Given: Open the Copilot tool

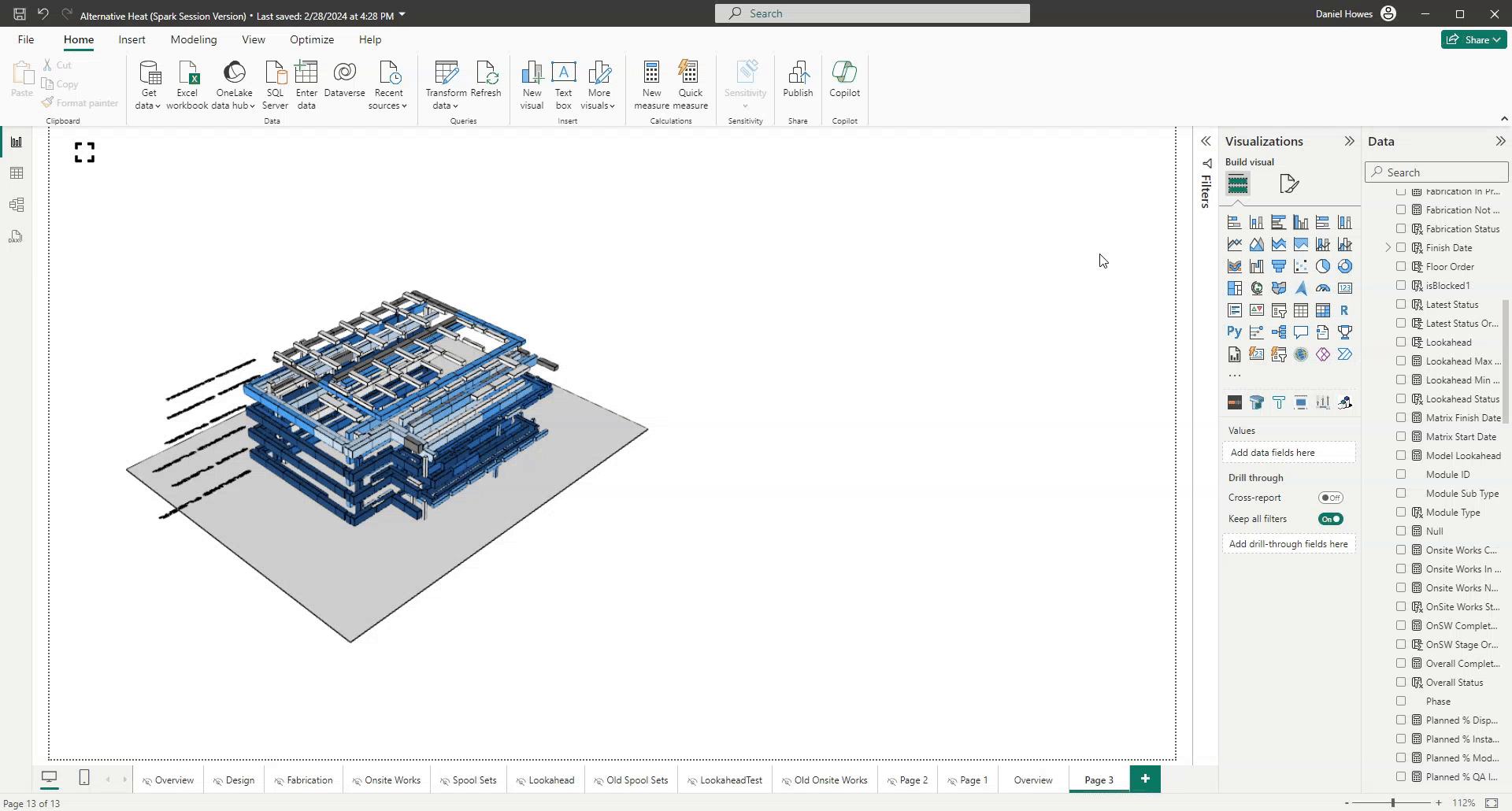Looking at the screenshot, I should point(844,79).
